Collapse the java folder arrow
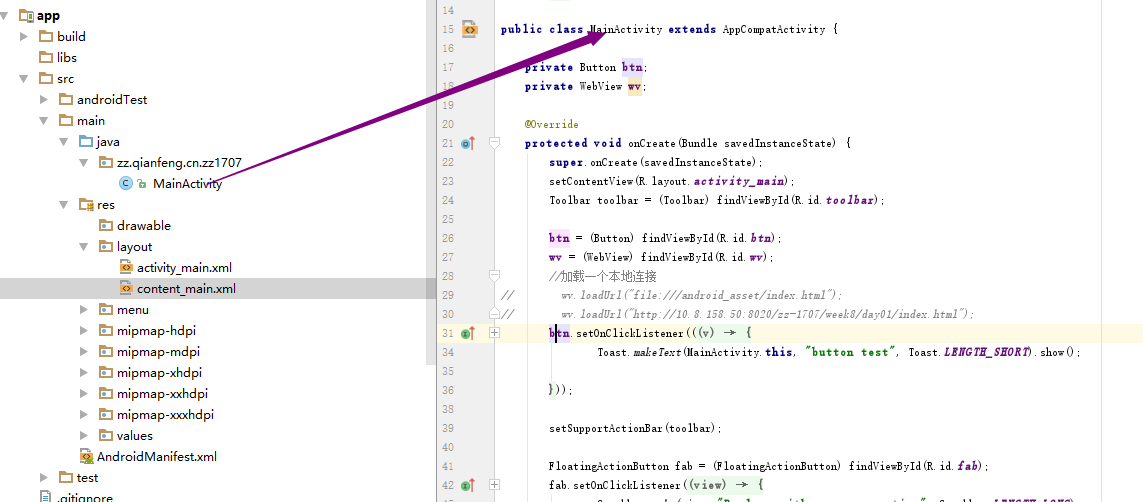This screenshot has width=1143, height=502. 64,142
